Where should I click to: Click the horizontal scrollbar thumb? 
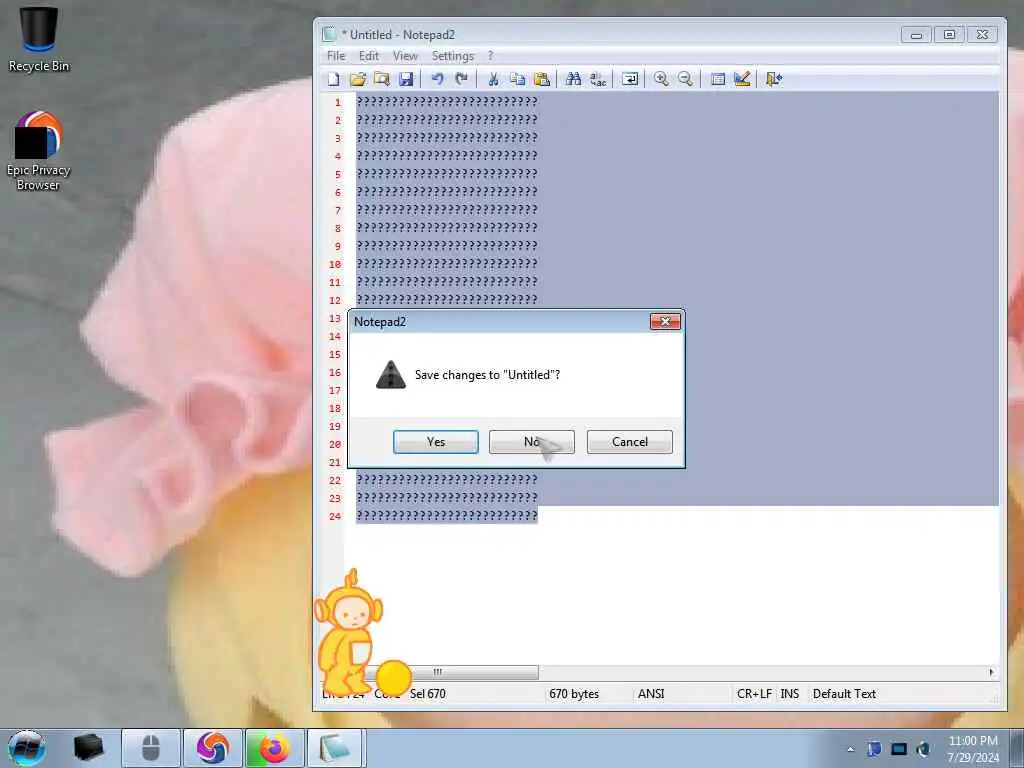(x=451, y=672)
